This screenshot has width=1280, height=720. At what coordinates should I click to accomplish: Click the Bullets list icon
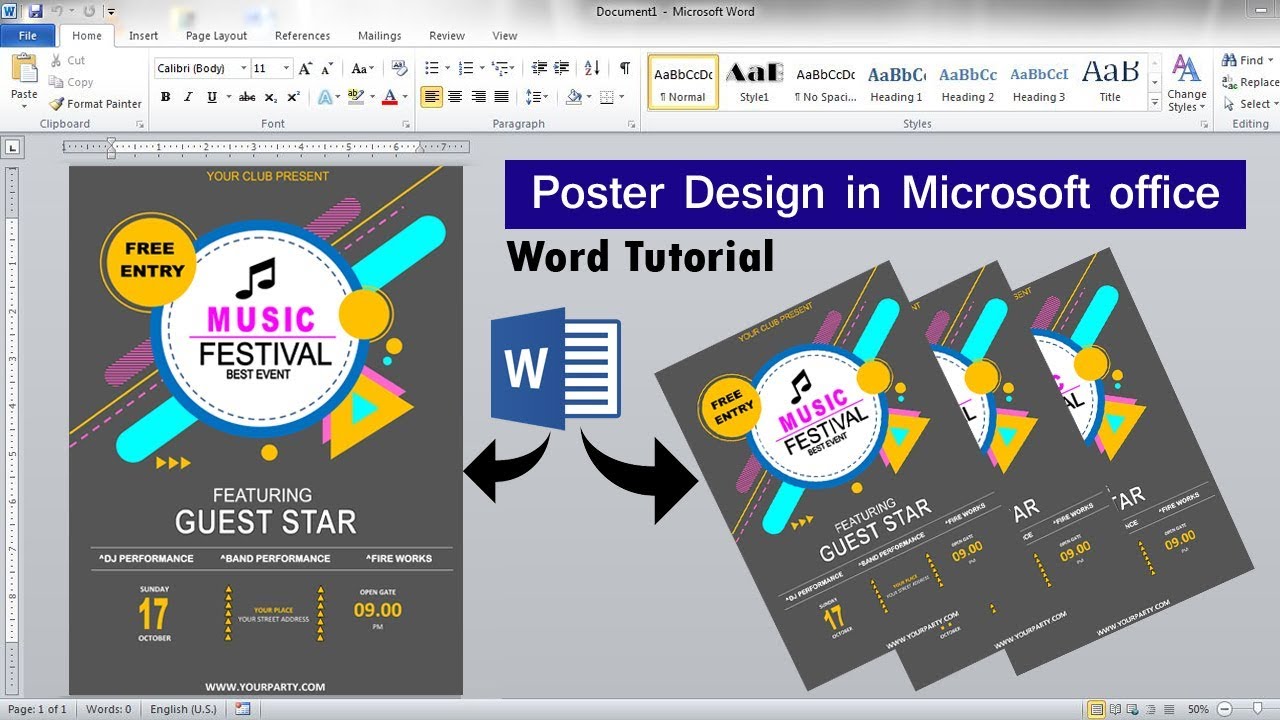click(x=432, y=68)
